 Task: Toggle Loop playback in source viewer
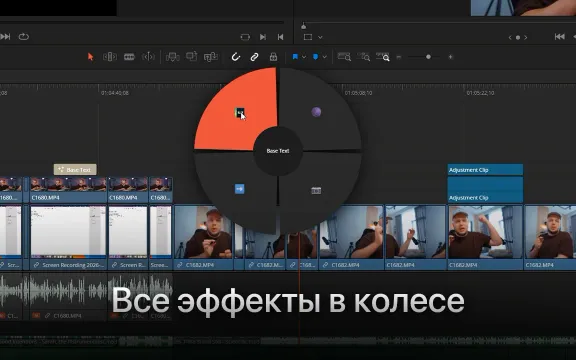(24, 37)
